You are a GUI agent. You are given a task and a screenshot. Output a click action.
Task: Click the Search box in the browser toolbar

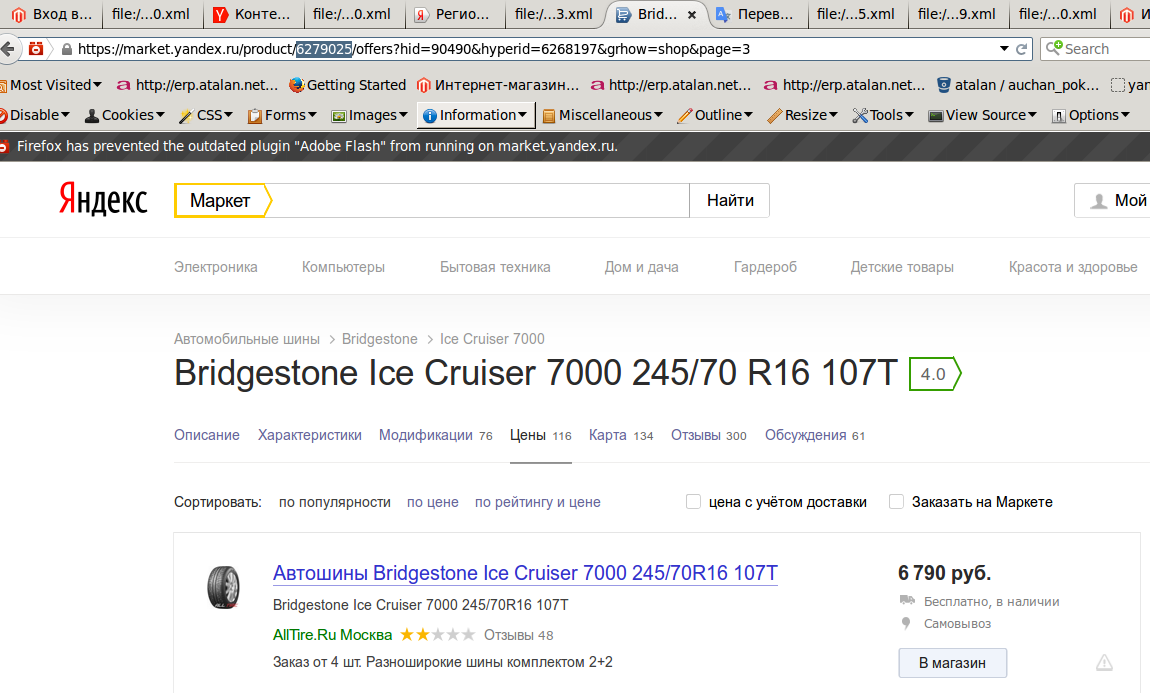(1097, 49)
